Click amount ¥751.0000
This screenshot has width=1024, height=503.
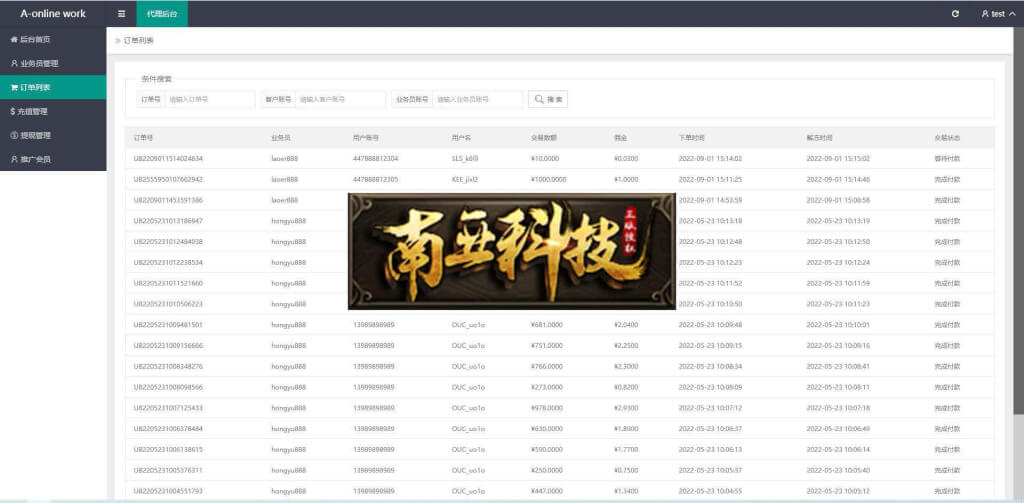point(547,346)
